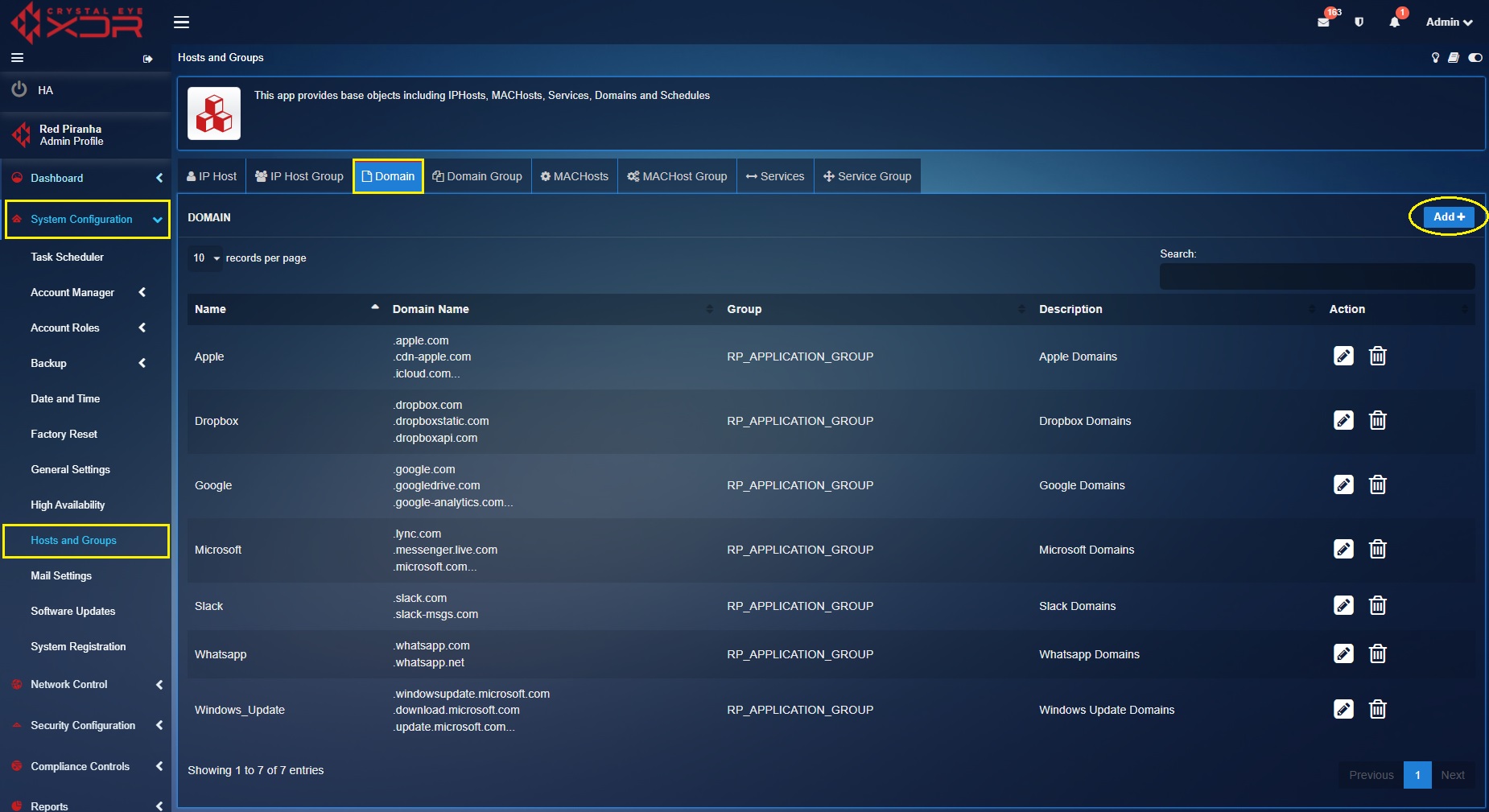
Task: Open Task Scheduler in sidebar
Action: [x=68, y=258]
